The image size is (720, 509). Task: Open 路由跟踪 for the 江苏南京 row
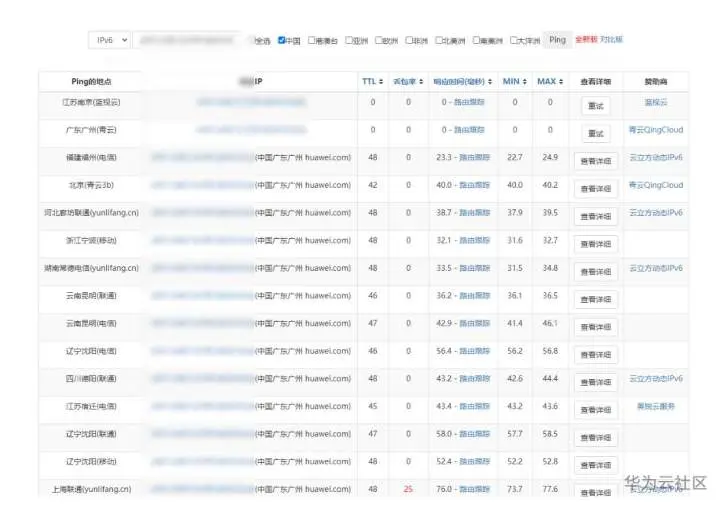[469, 102]
